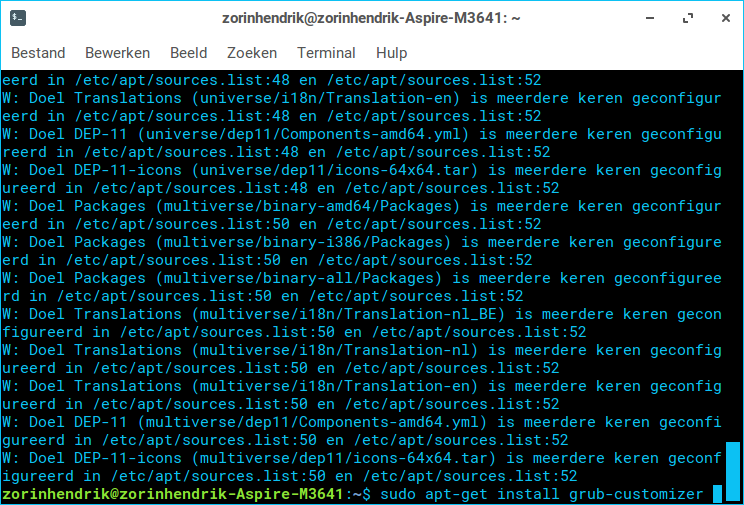Minimize the terminal window
The image size is (744, 505).
click(650, 19)
